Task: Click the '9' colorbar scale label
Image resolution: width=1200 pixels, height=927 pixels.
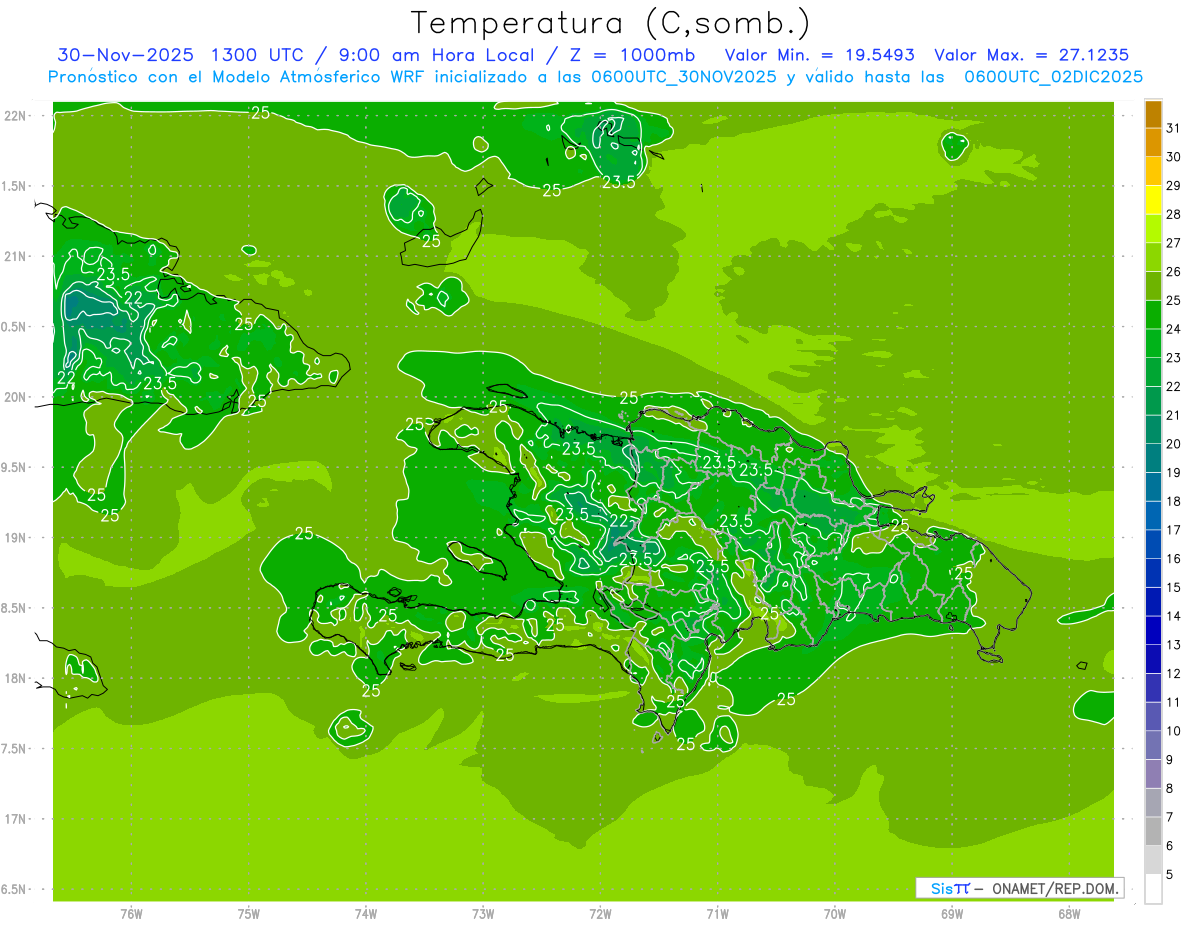Action: (1170, 760)
